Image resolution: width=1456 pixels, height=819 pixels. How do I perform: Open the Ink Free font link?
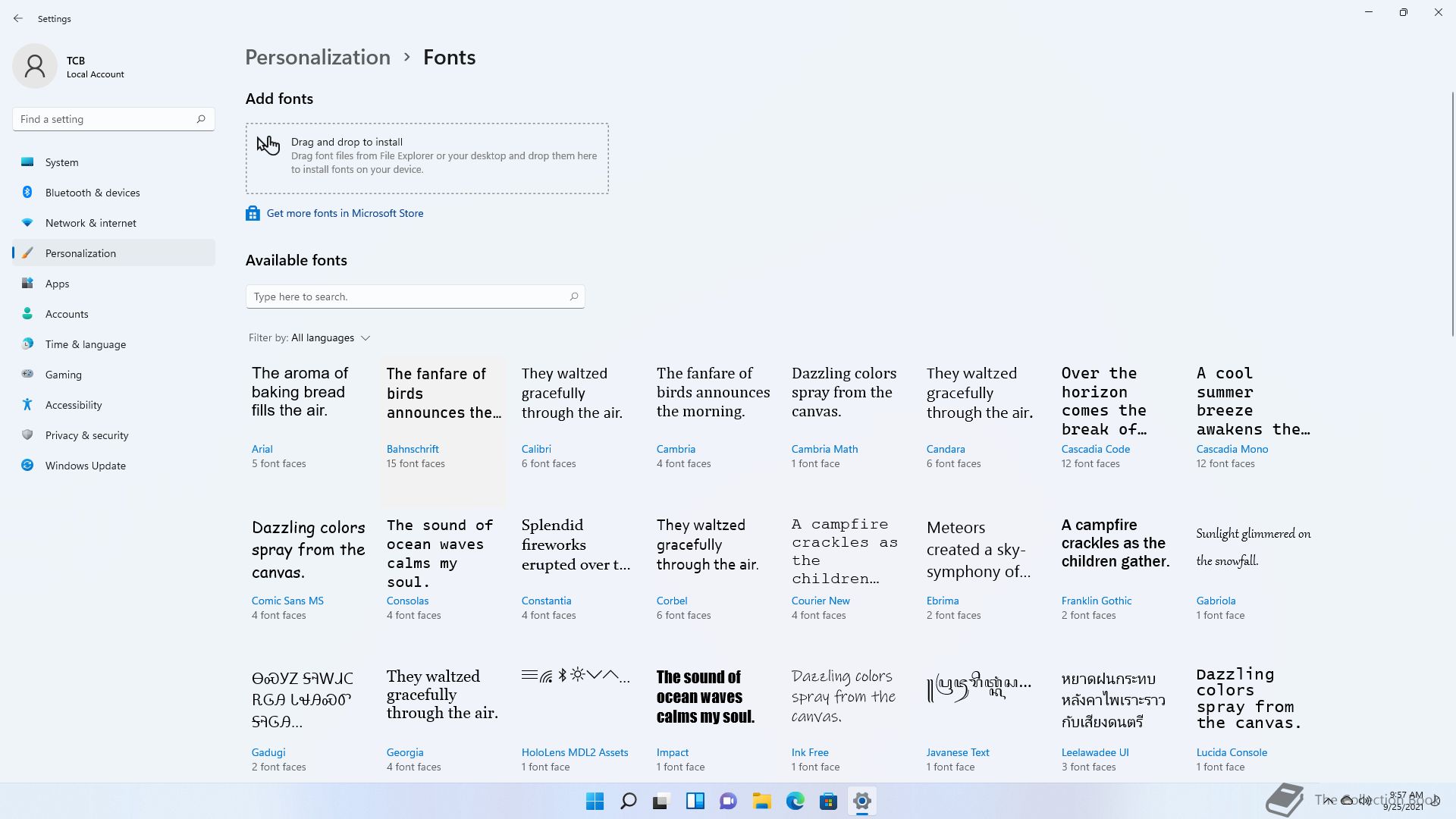pos(810,752)
